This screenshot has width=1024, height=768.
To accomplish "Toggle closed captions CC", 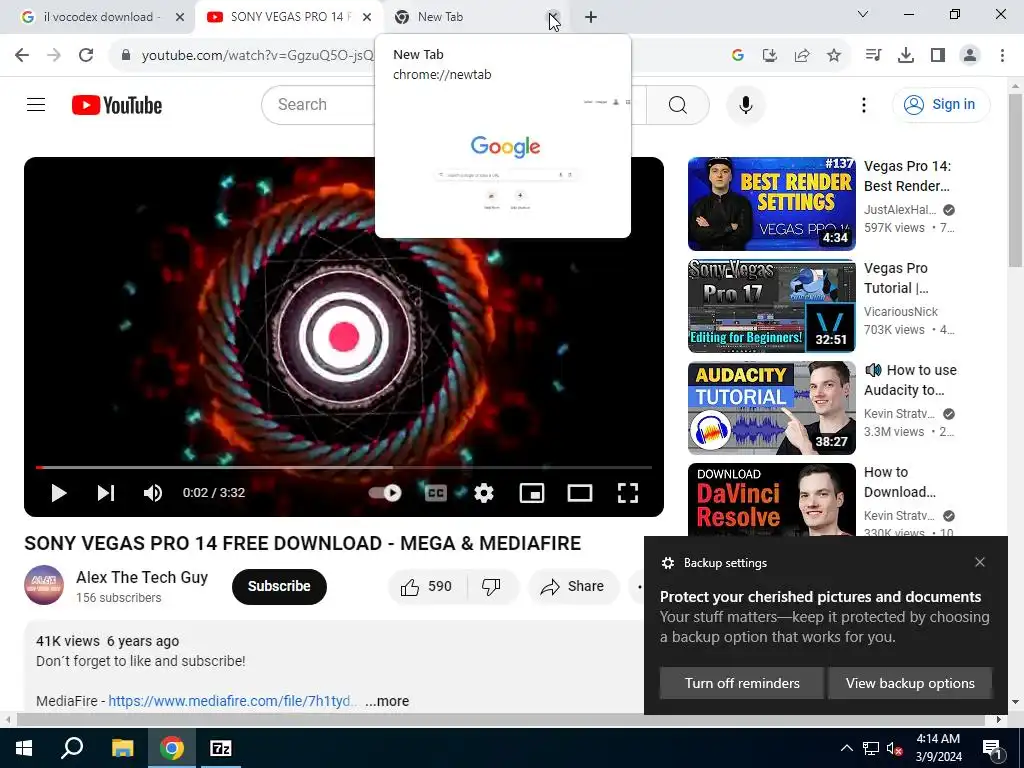I will (x=436, y=493).
